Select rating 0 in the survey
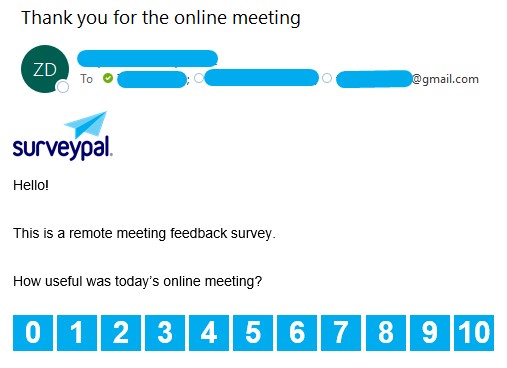The height and width of the screenshot is (368, 507). 33,333
